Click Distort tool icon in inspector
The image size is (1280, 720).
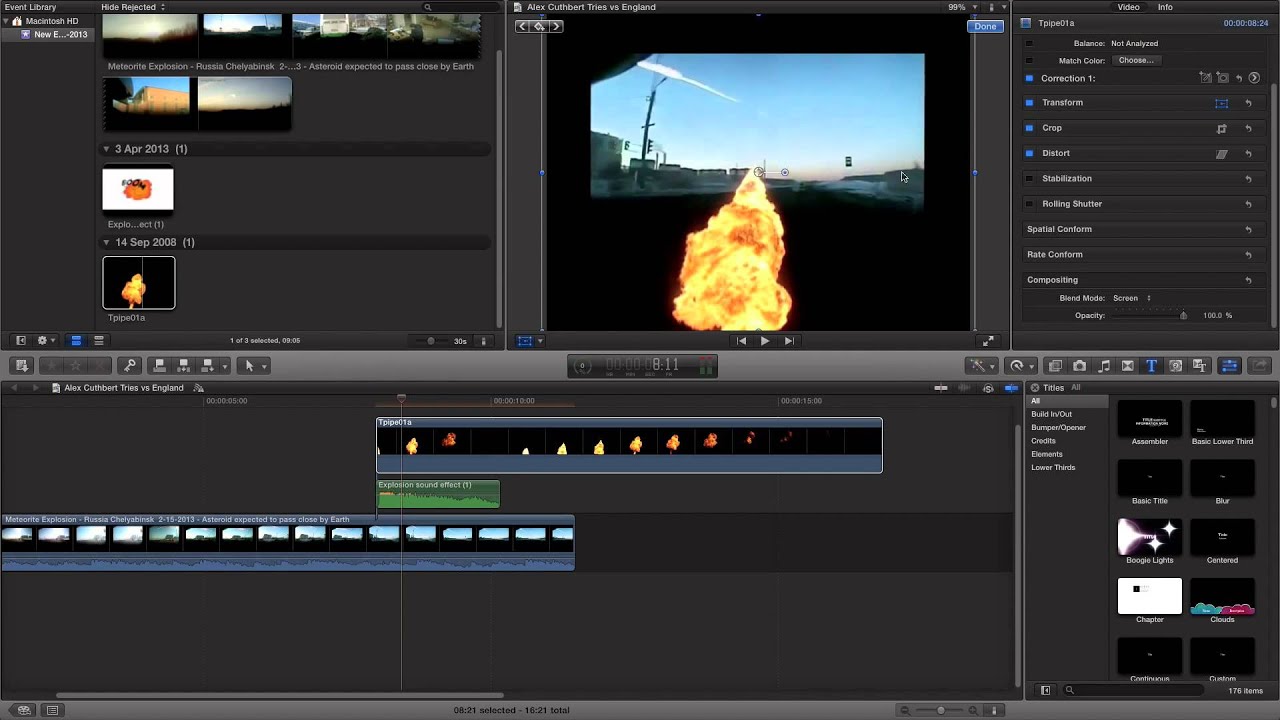point(1221,154)
